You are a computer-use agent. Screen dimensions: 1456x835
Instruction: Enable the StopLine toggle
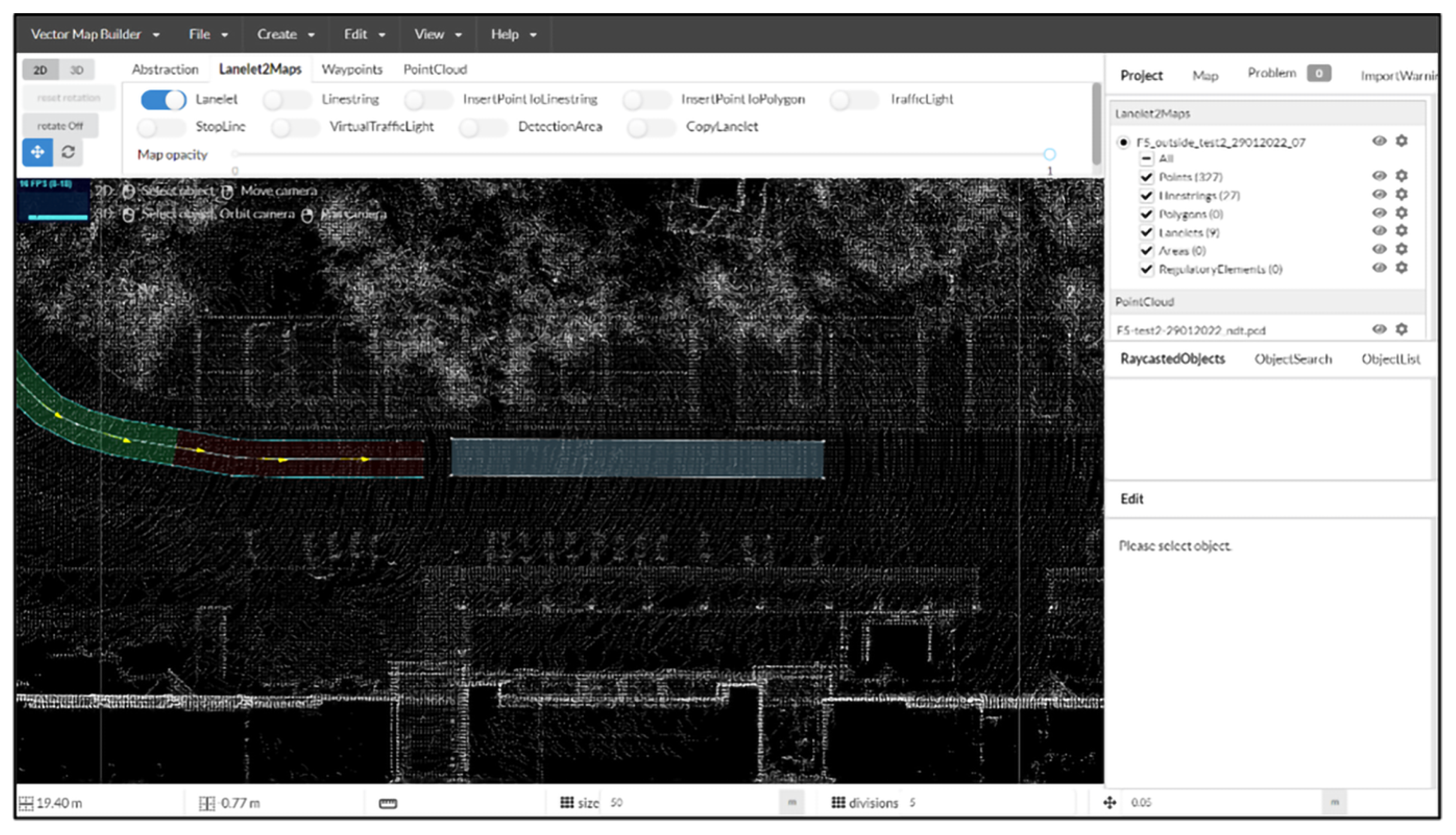click(x=161, y=127)
